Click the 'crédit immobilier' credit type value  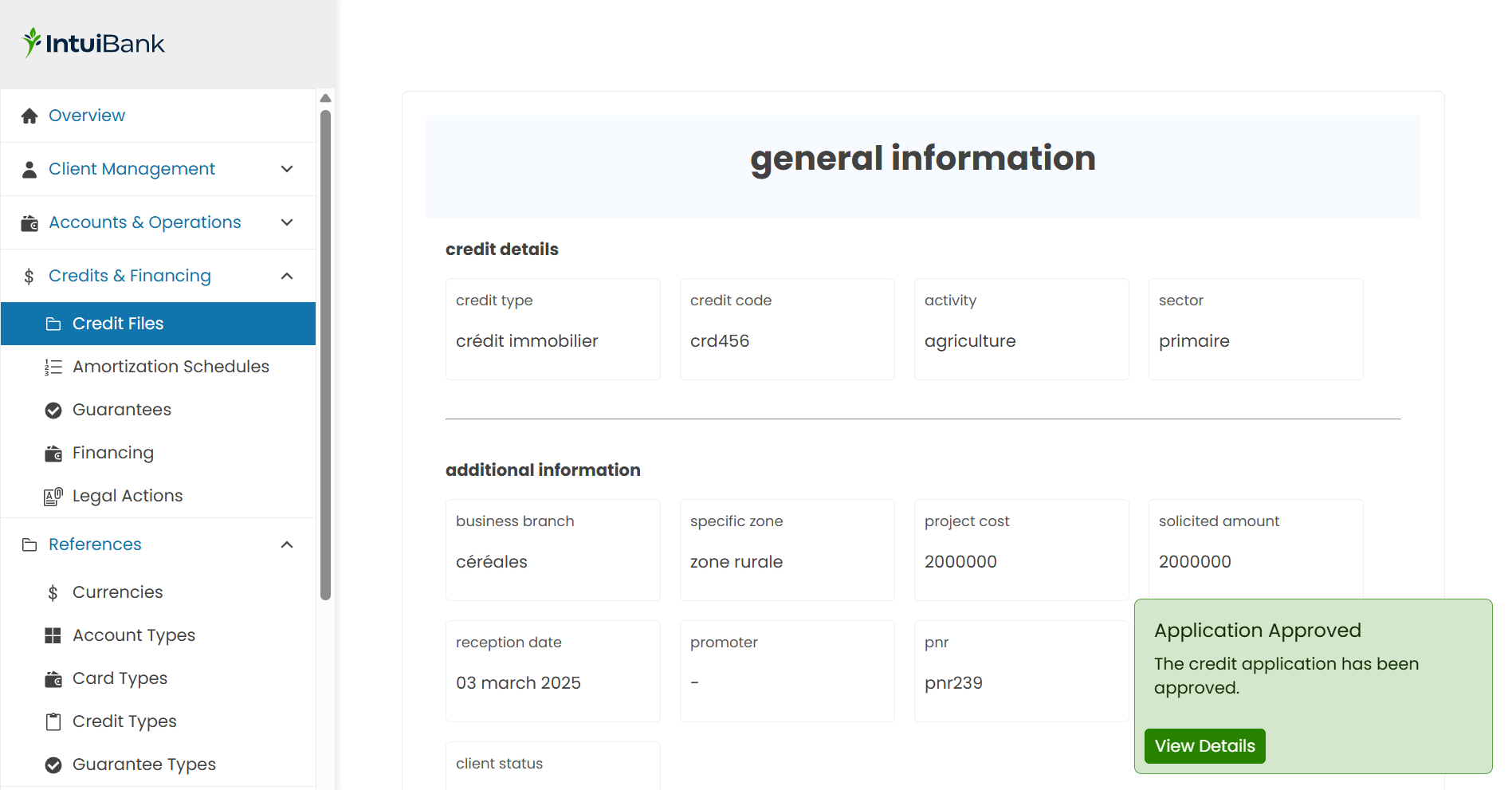pos(527,341)
